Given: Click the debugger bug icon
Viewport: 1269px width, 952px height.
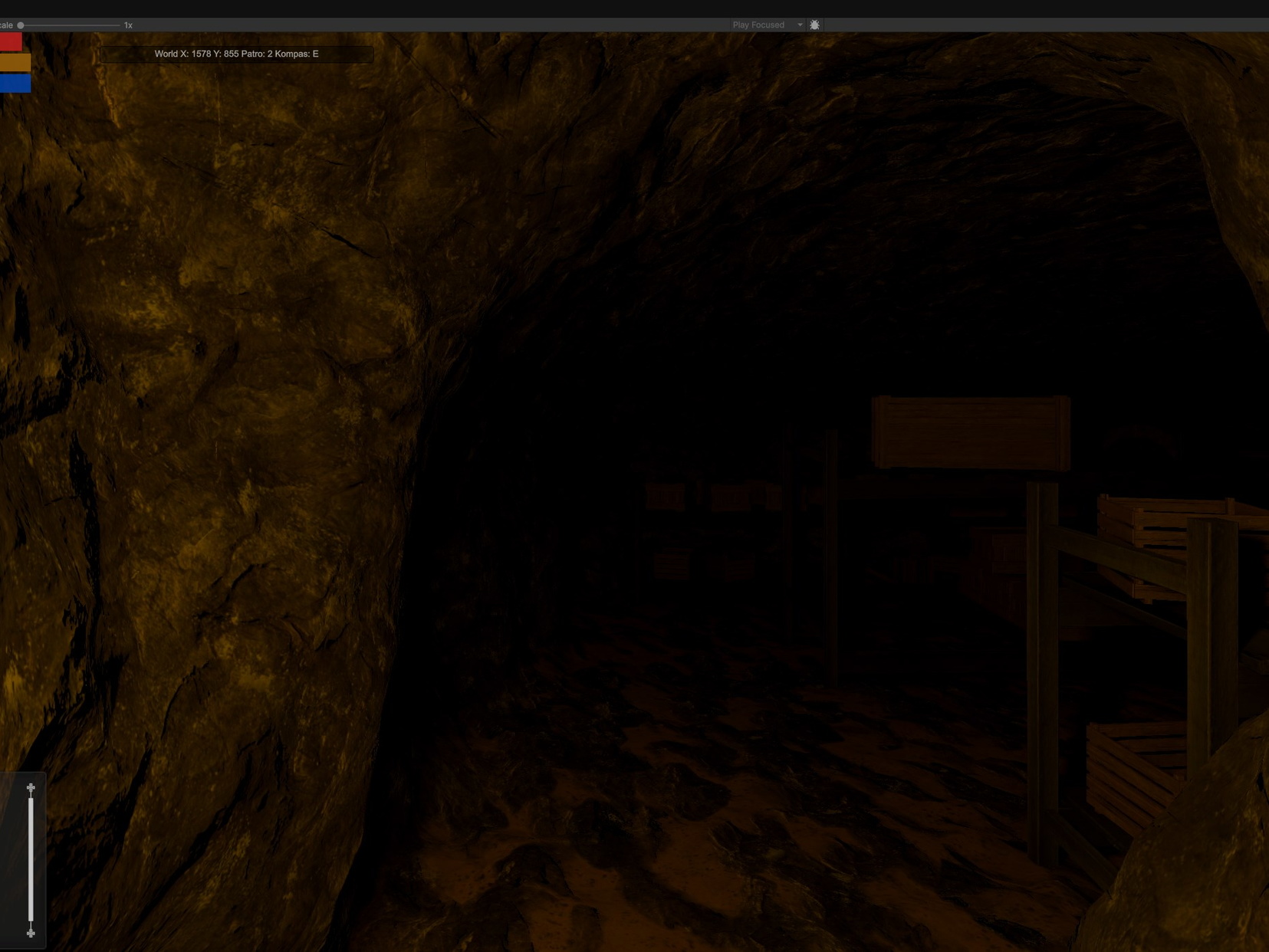Looking at the screenshot, I should point(814,25).
